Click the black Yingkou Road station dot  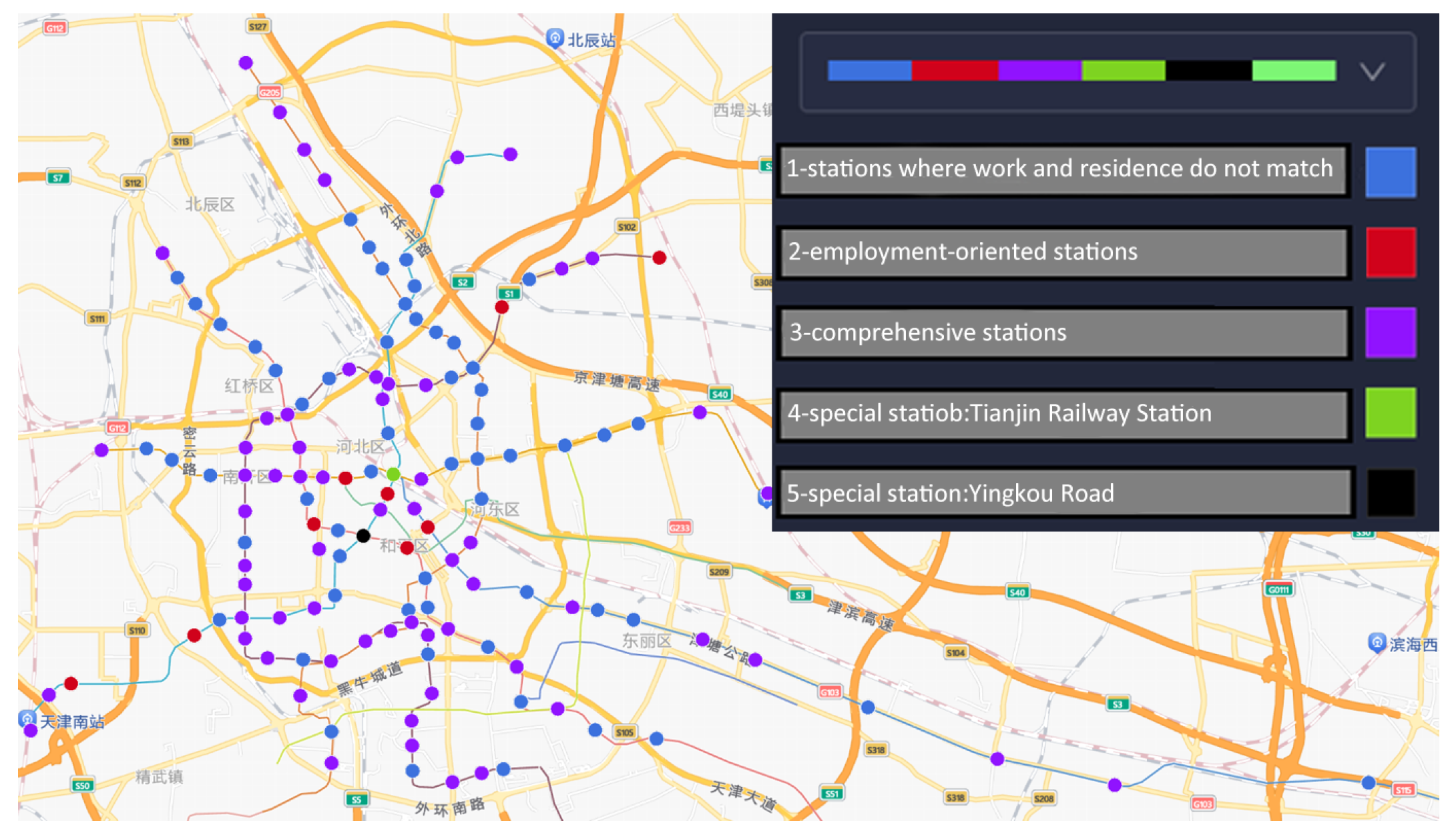363,535
